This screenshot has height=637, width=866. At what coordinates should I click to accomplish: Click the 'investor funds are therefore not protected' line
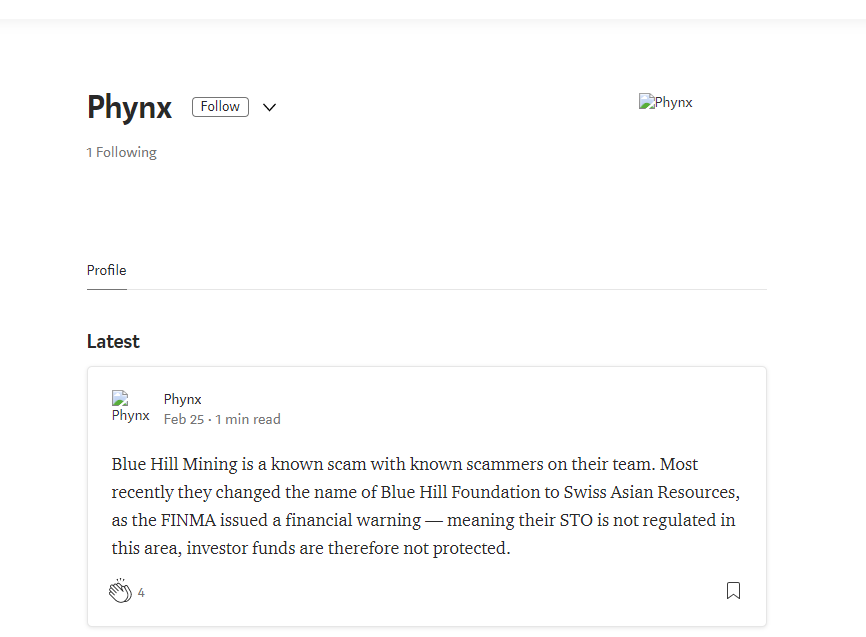(348, 548)
